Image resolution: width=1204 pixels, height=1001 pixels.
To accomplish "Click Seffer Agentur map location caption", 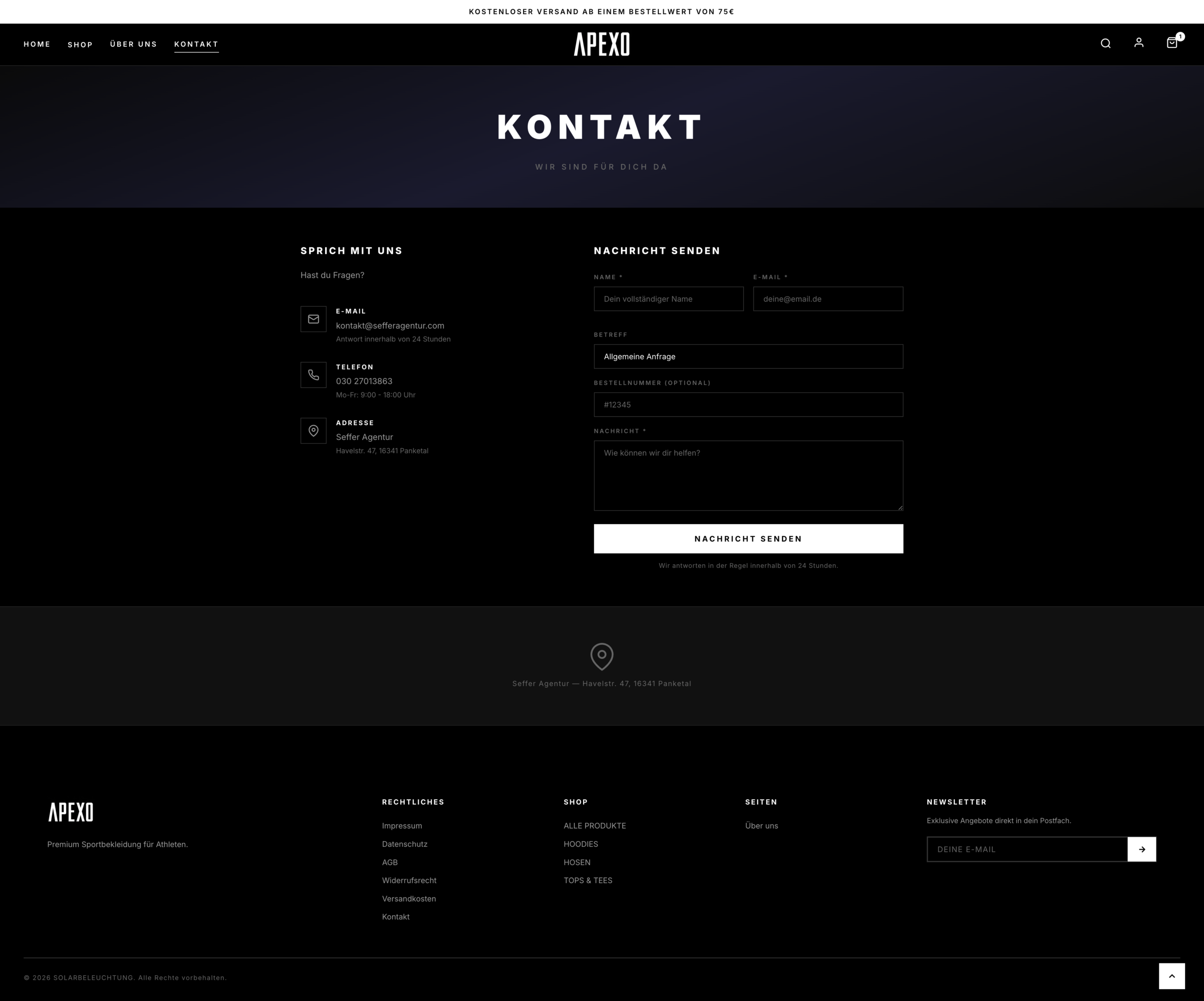I will click(602, 683).
